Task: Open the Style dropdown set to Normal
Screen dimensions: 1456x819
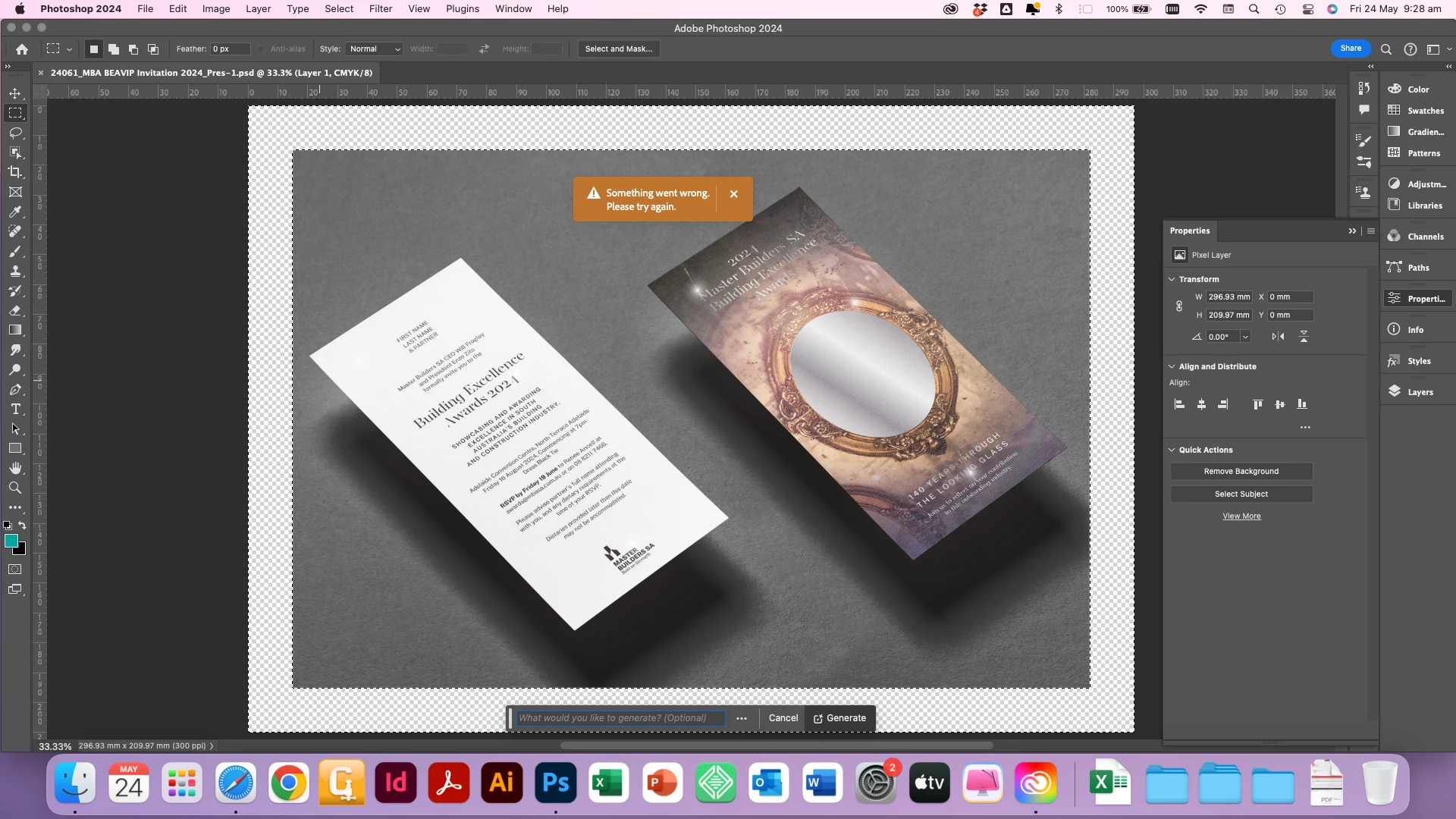Action: [x=375, y=49]
